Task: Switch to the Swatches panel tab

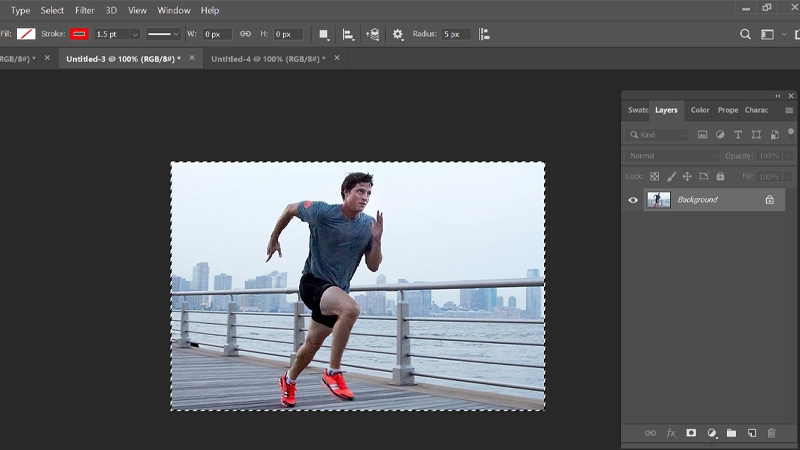Action: pos(638,110)
